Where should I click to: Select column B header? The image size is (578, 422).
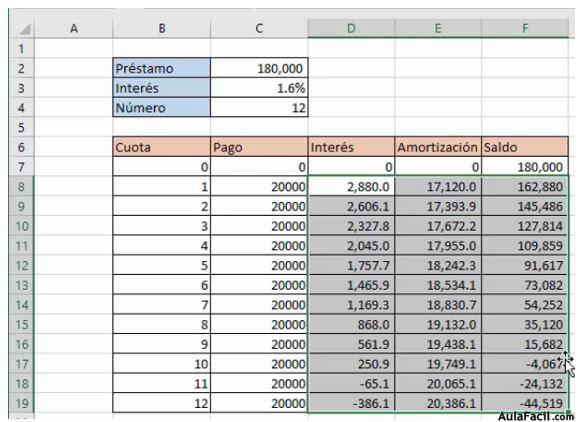(x=161, y=28)
